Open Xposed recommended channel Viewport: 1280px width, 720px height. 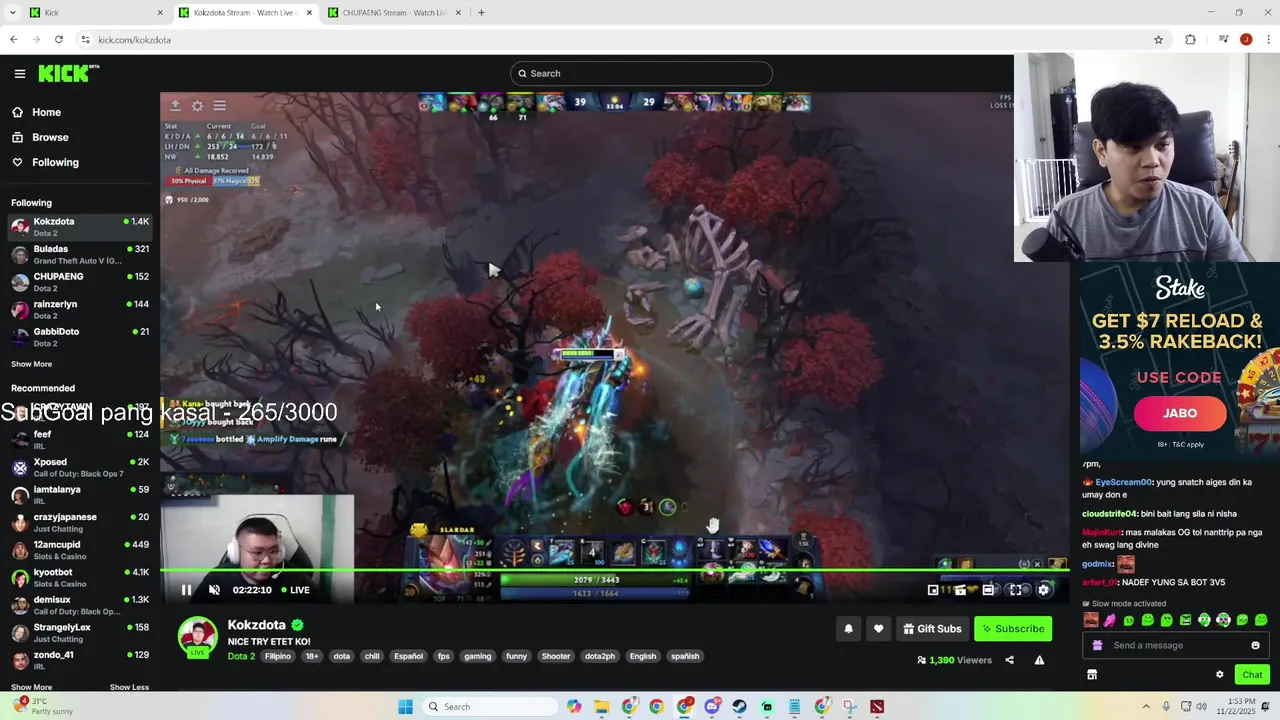click(80, 467)
